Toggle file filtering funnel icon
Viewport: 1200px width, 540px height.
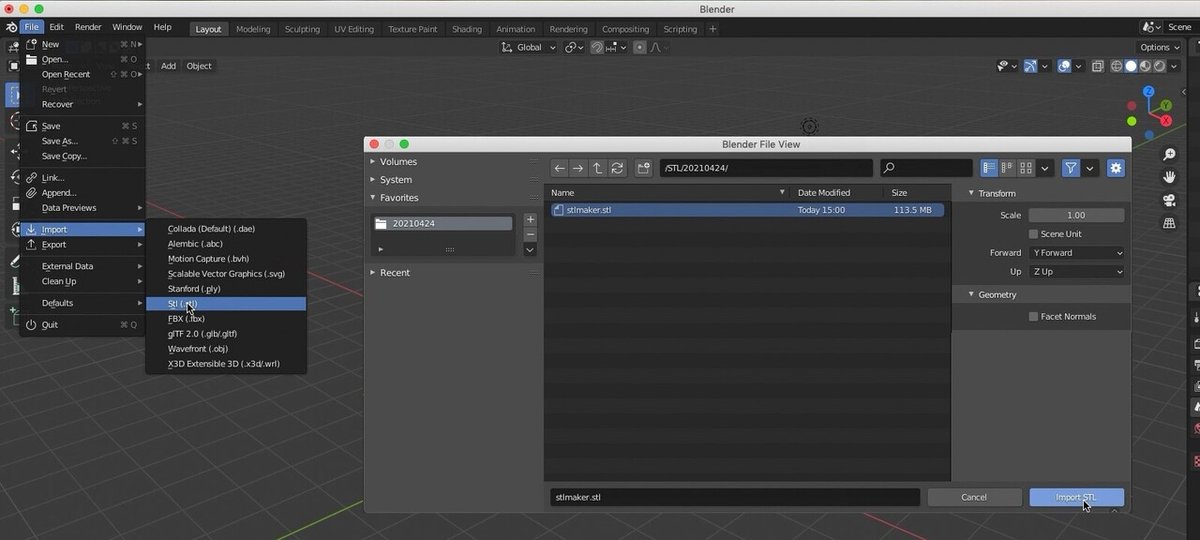pos(1071,168)
